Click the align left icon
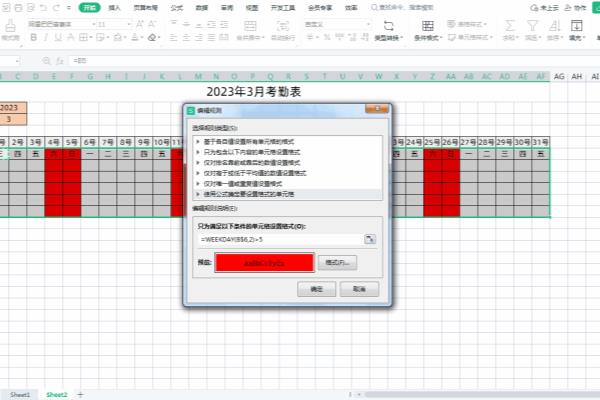600x400 pixels. tap(173, 38)
